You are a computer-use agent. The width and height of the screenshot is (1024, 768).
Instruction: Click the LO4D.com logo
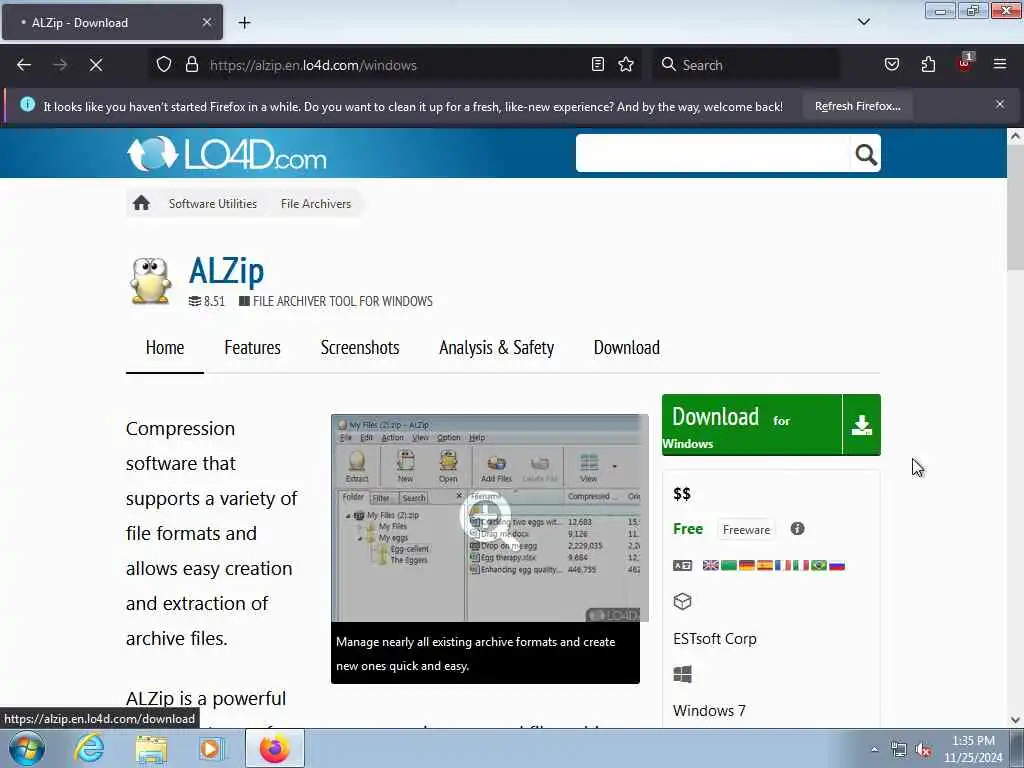point(227,154)
